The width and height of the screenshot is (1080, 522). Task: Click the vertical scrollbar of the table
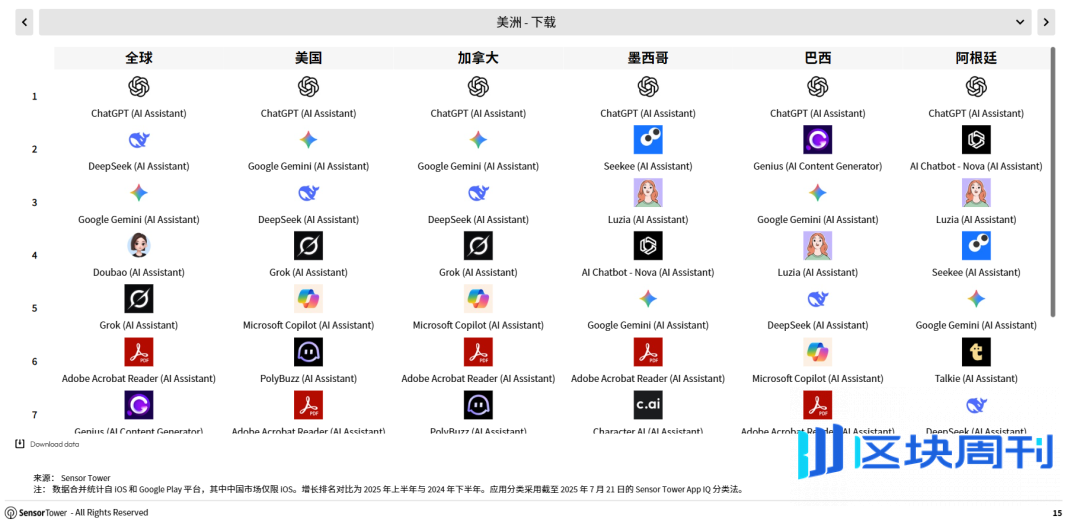(1052, 182)
